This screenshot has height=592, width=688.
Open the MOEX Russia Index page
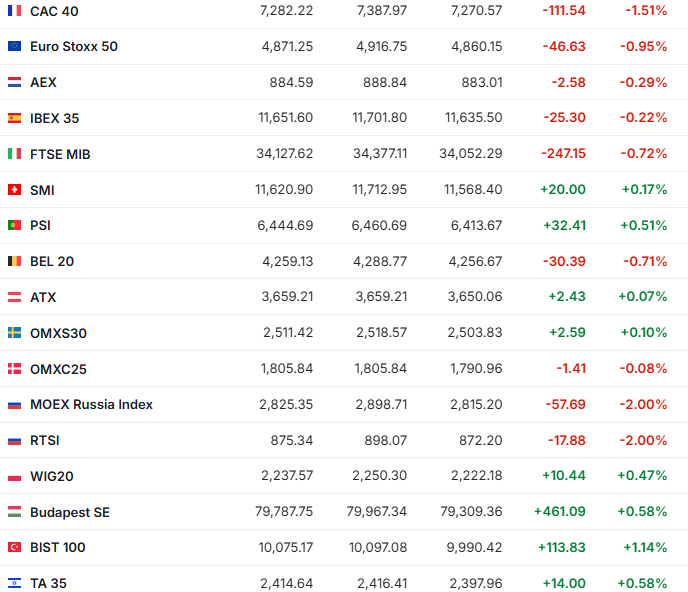[91, 405]
